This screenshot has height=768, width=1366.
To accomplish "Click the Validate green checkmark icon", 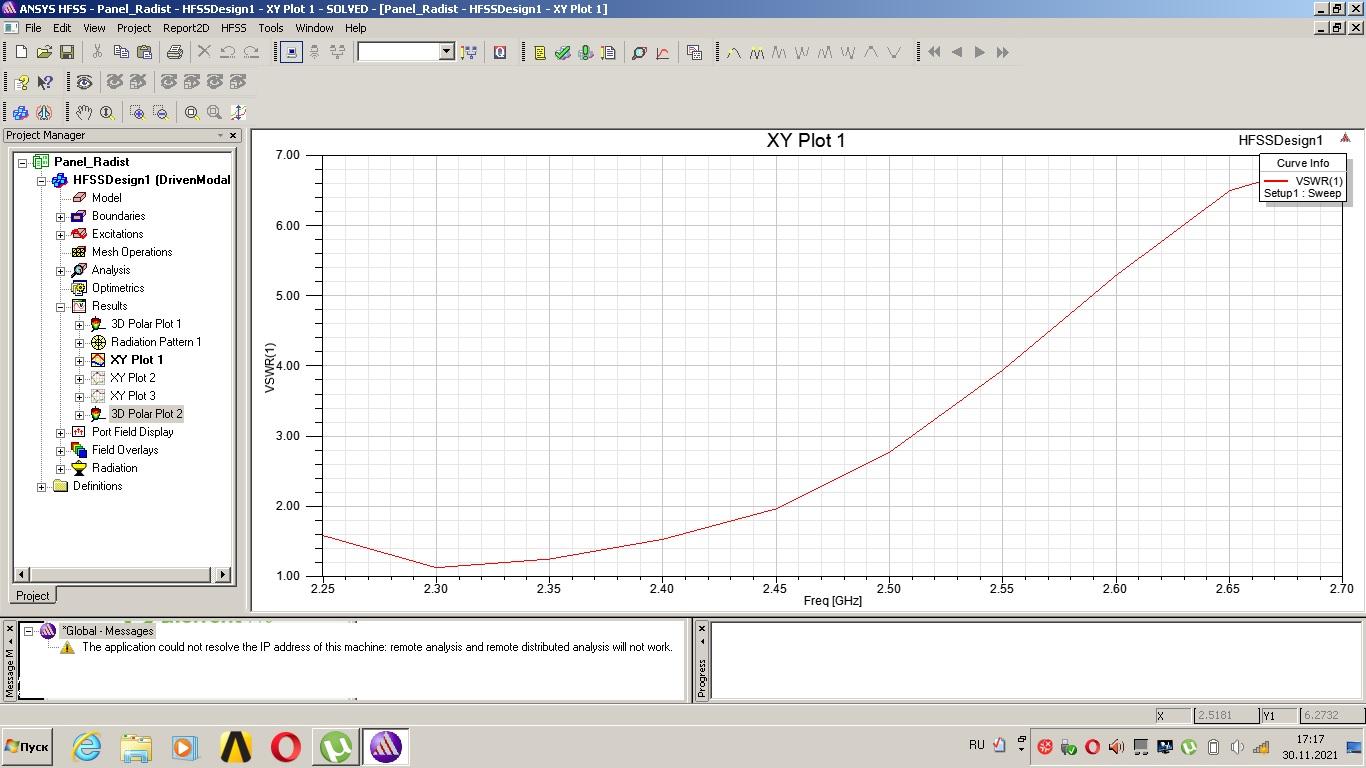I will coord(563,52).
